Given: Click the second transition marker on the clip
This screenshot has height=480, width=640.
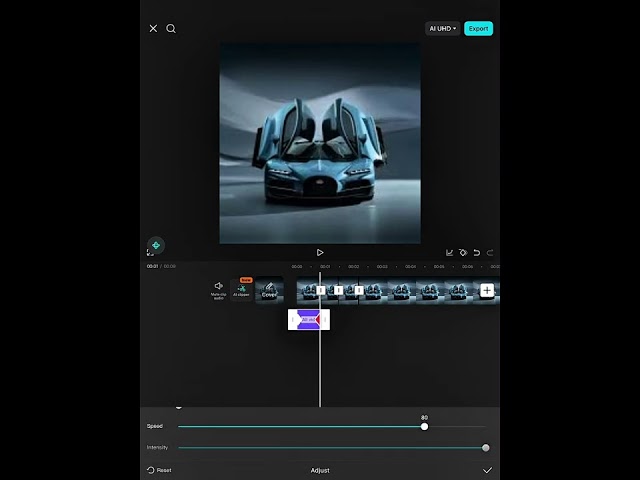Looking at the screenshot, I should [x=338, y=290].
